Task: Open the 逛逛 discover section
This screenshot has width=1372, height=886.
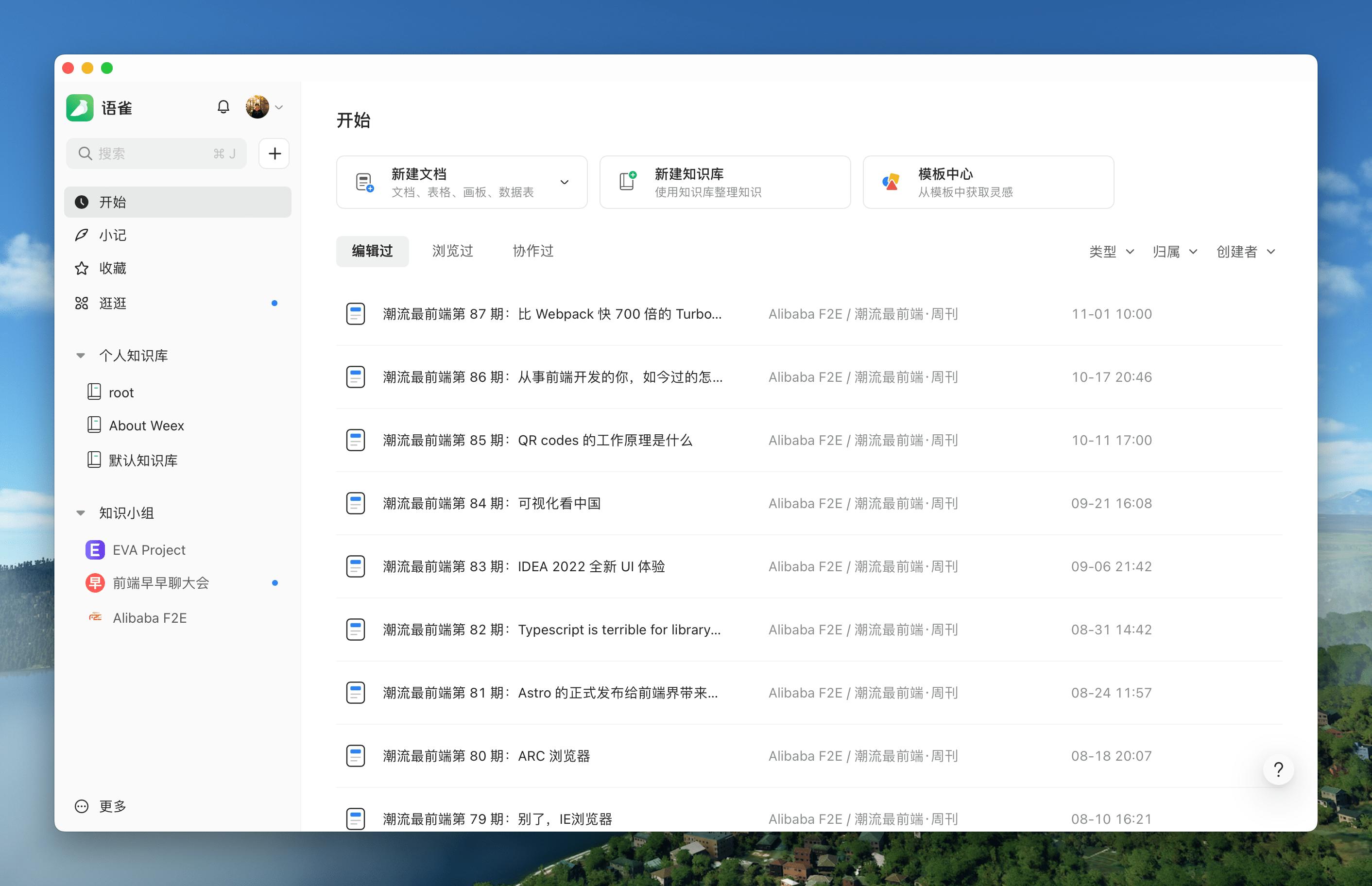Action: click(113, 303)
